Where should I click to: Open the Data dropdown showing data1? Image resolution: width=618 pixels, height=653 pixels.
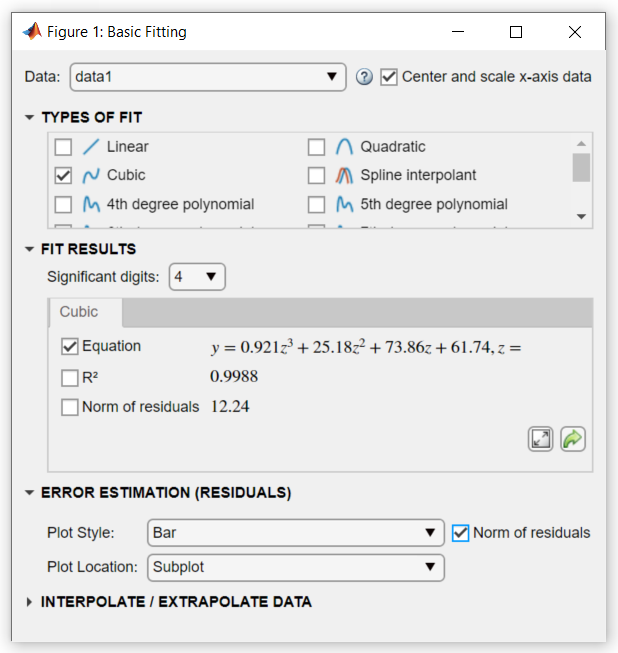coord(208,77)
